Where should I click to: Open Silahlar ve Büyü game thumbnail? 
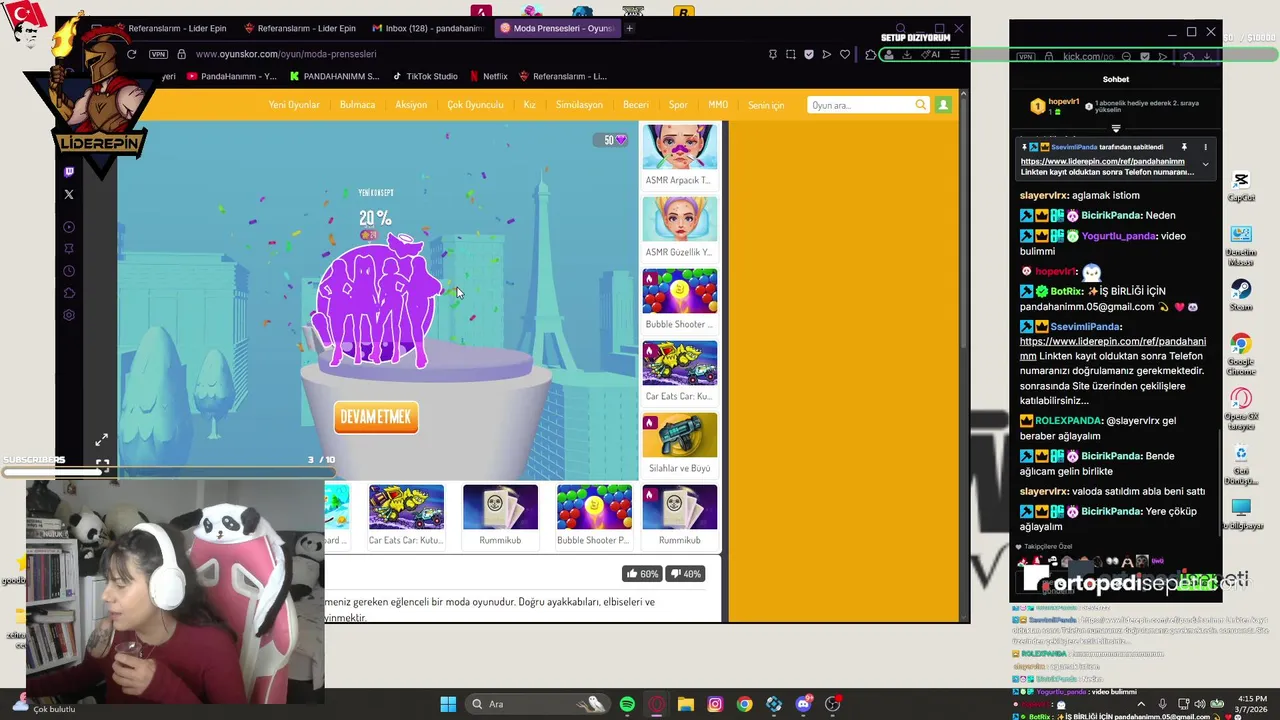(679, 435)
